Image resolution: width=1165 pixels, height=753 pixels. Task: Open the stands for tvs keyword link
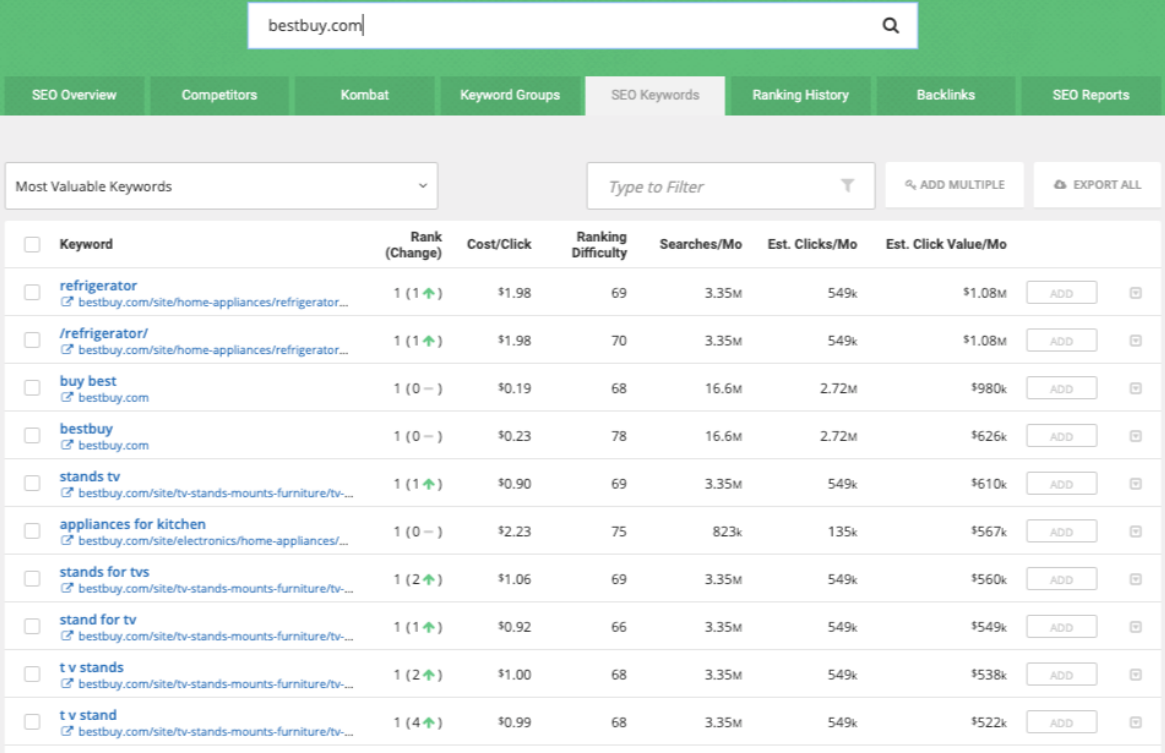105,572
